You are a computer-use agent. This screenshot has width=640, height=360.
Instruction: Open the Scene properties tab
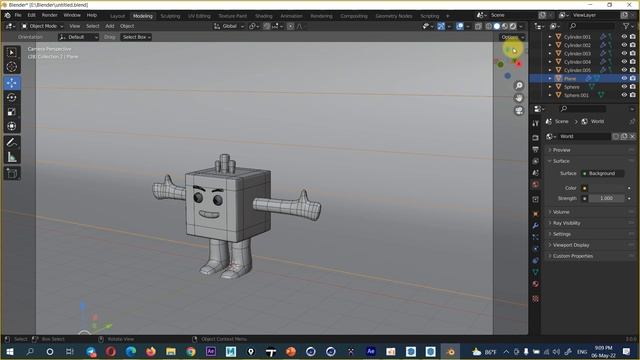pos(536,173)
